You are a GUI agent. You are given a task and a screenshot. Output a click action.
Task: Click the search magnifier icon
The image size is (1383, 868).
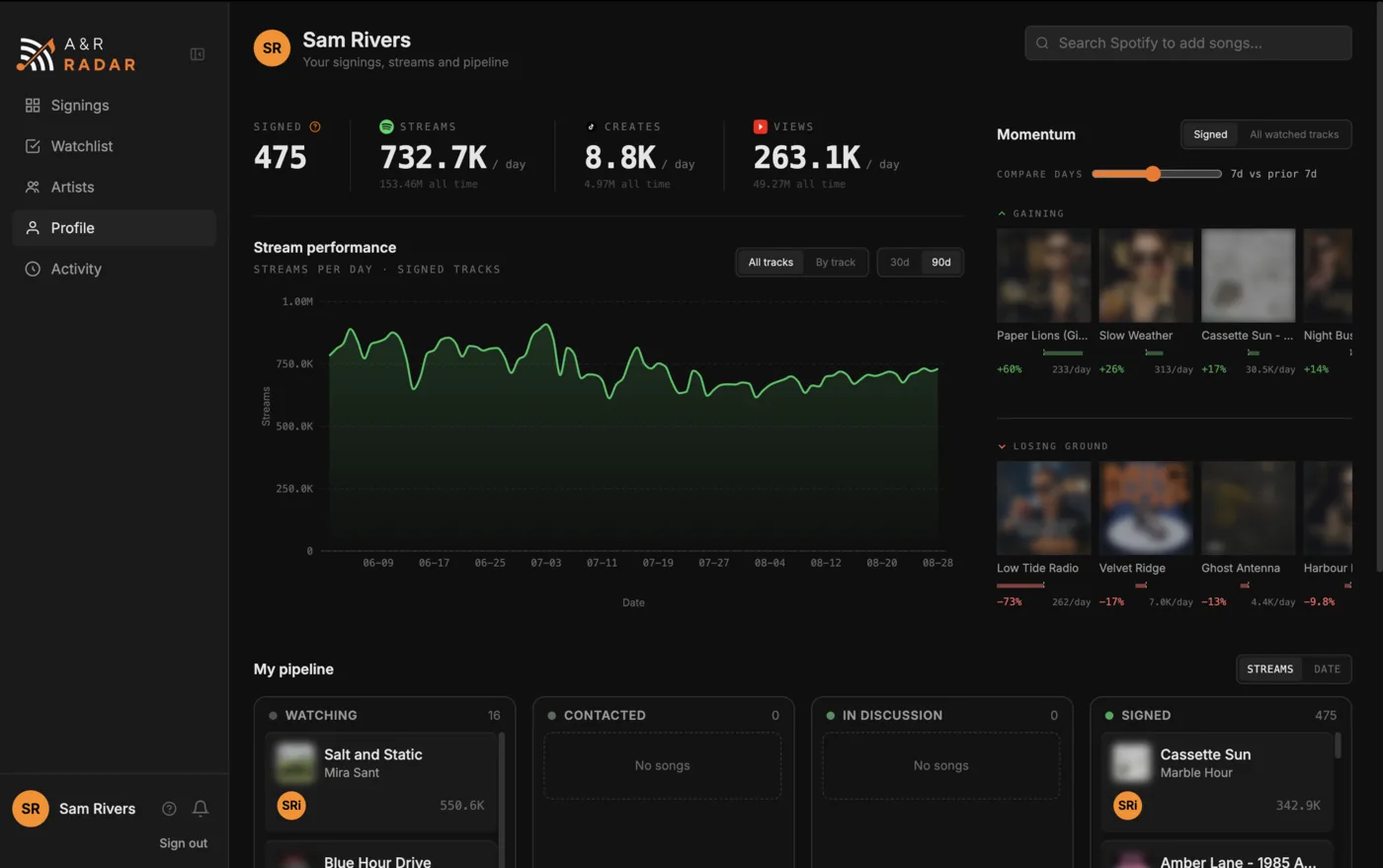click(1042, 43)
